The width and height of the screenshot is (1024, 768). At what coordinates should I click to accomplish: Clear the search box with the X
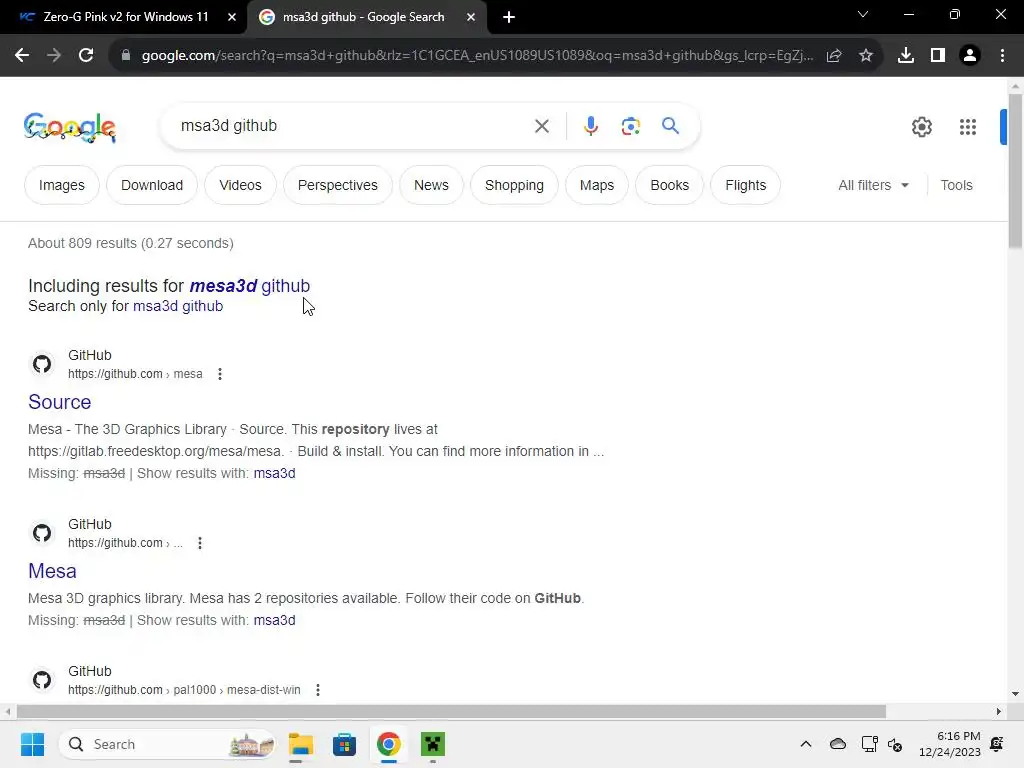coord(542,126)
